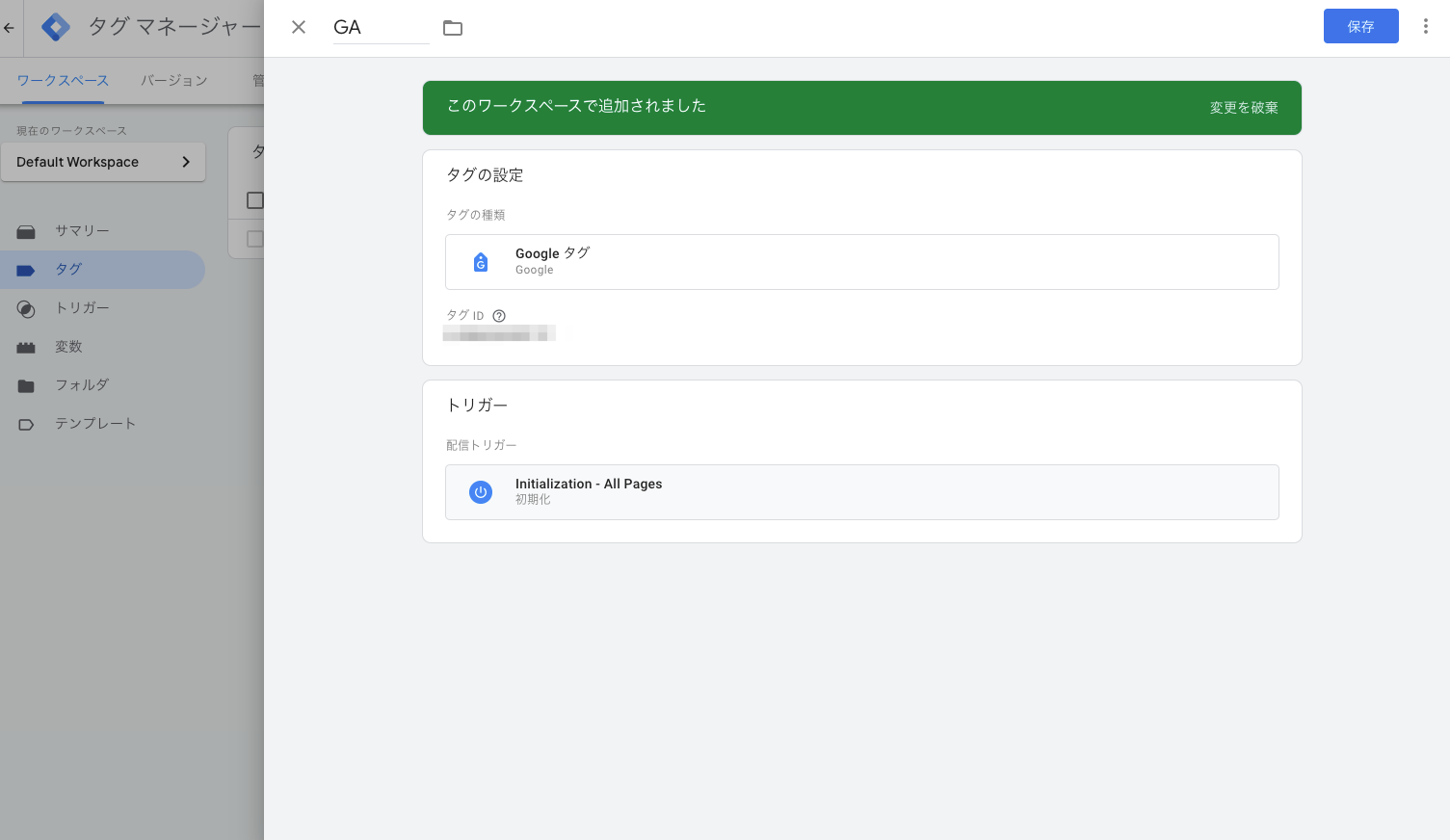Click the Google tag type icon
Image resolution: width=1450 pixels, height=840 pixels.
[481, 262]
